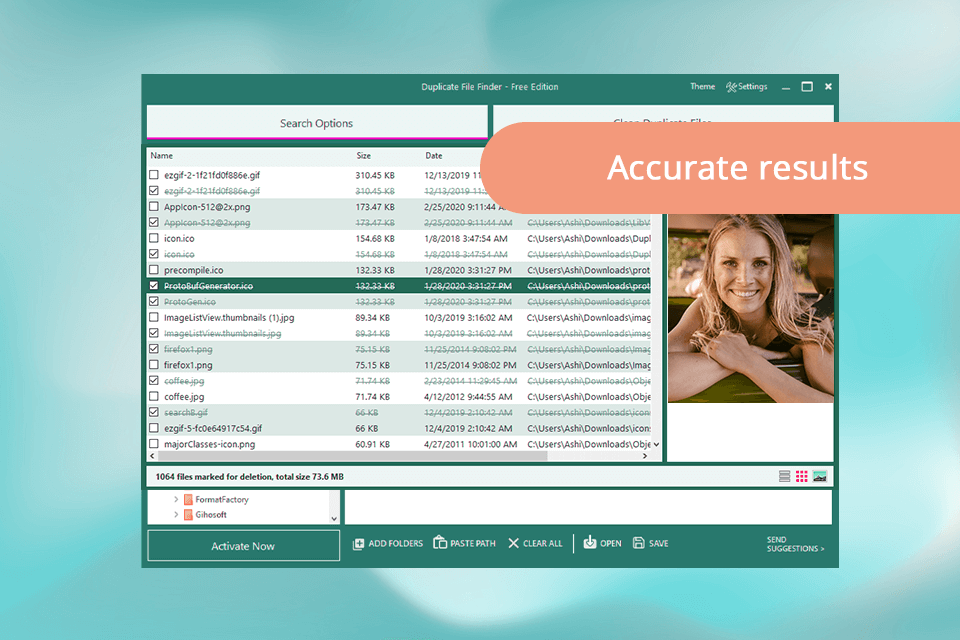Click the ADD FOLDERS label

click(396, 544)
